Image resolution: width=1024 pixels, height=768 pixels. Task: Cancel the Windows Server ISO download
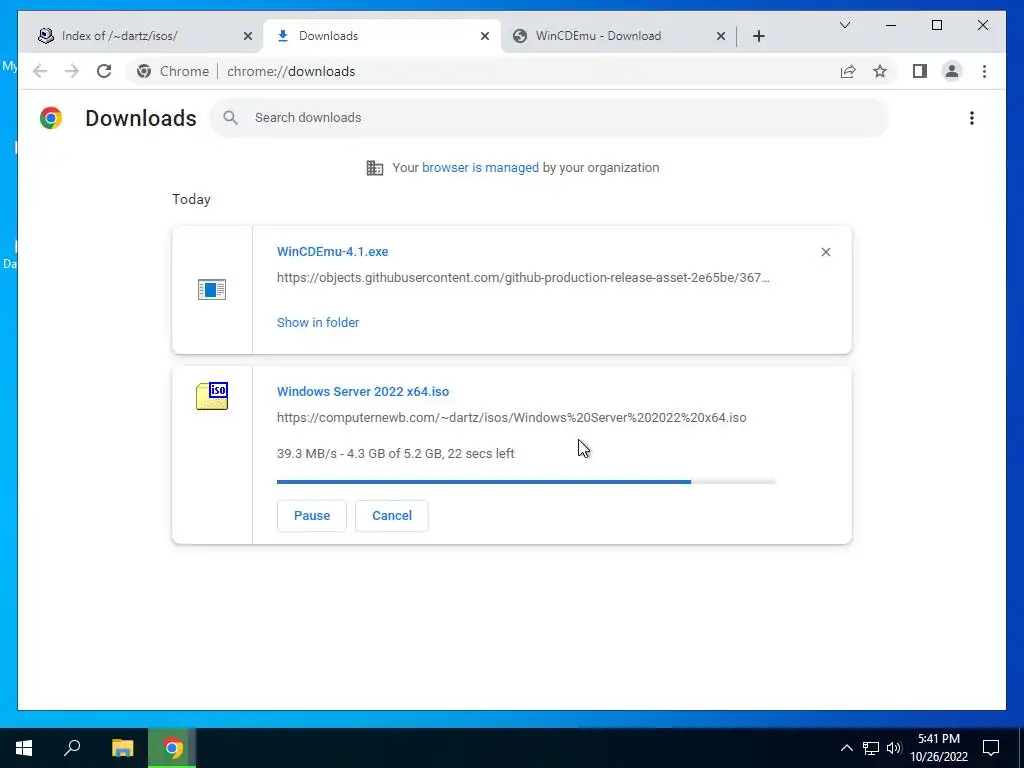coord(392,516)
